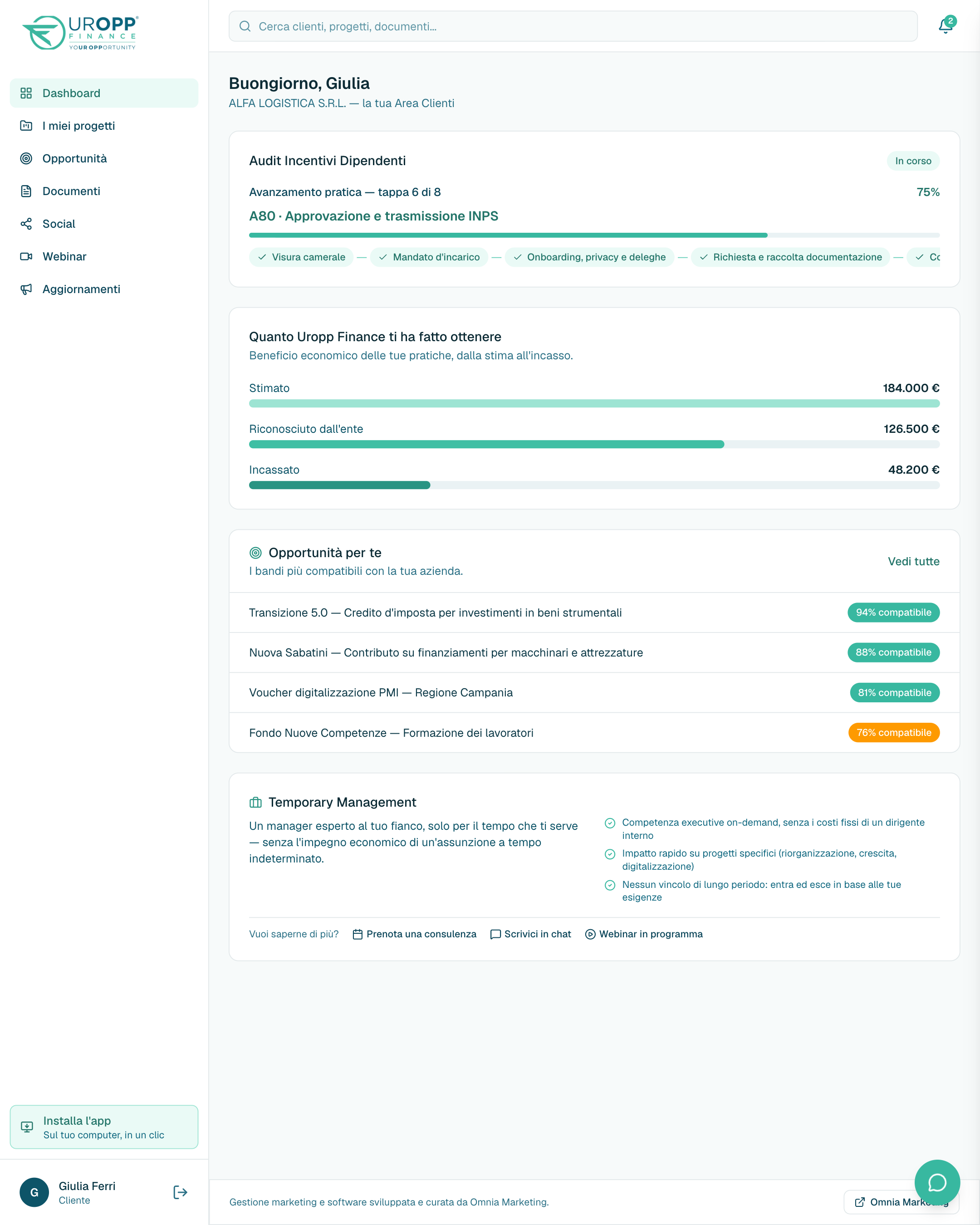Click the 76% compatibile orange badge
Screen dimensions: 980x1225
pyautogui.click(x=894, y=732)
